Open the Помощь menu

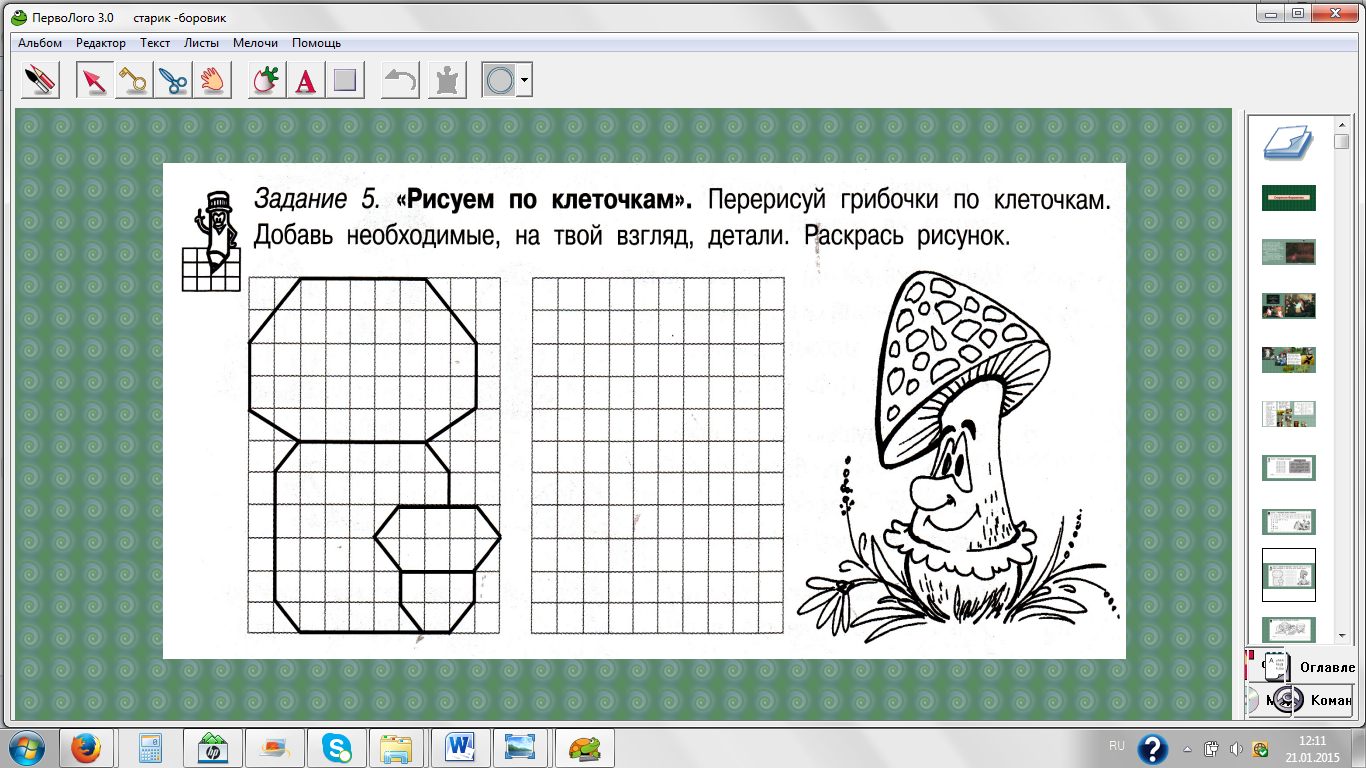(316, 43)
